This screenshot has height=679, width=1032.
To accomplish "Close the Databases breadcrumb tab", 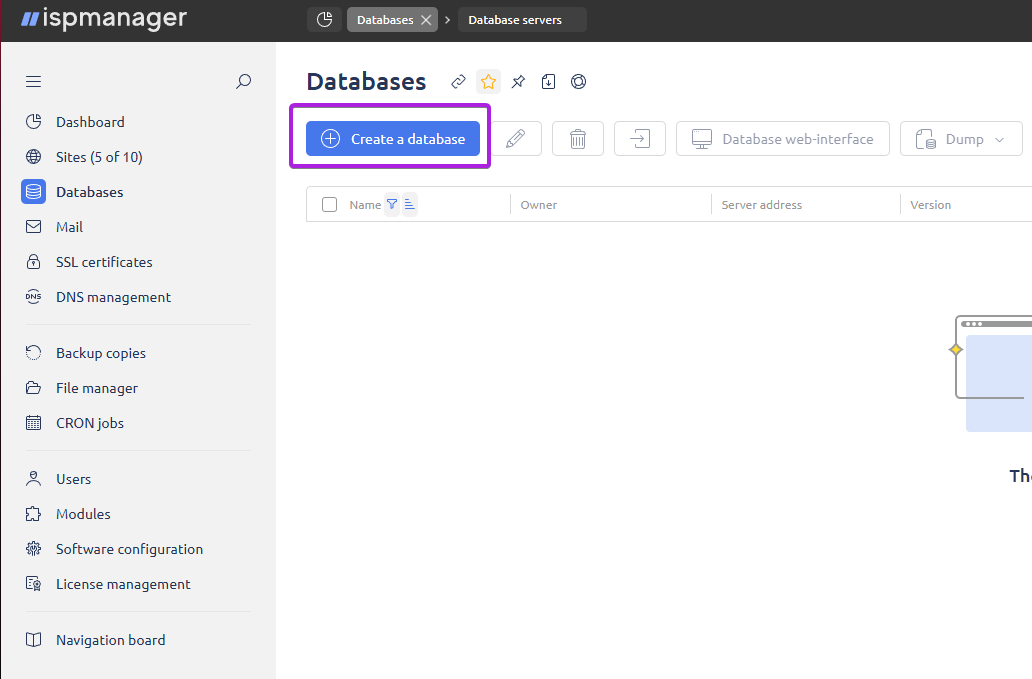I will pyautogui.click(x=424, y=19).
